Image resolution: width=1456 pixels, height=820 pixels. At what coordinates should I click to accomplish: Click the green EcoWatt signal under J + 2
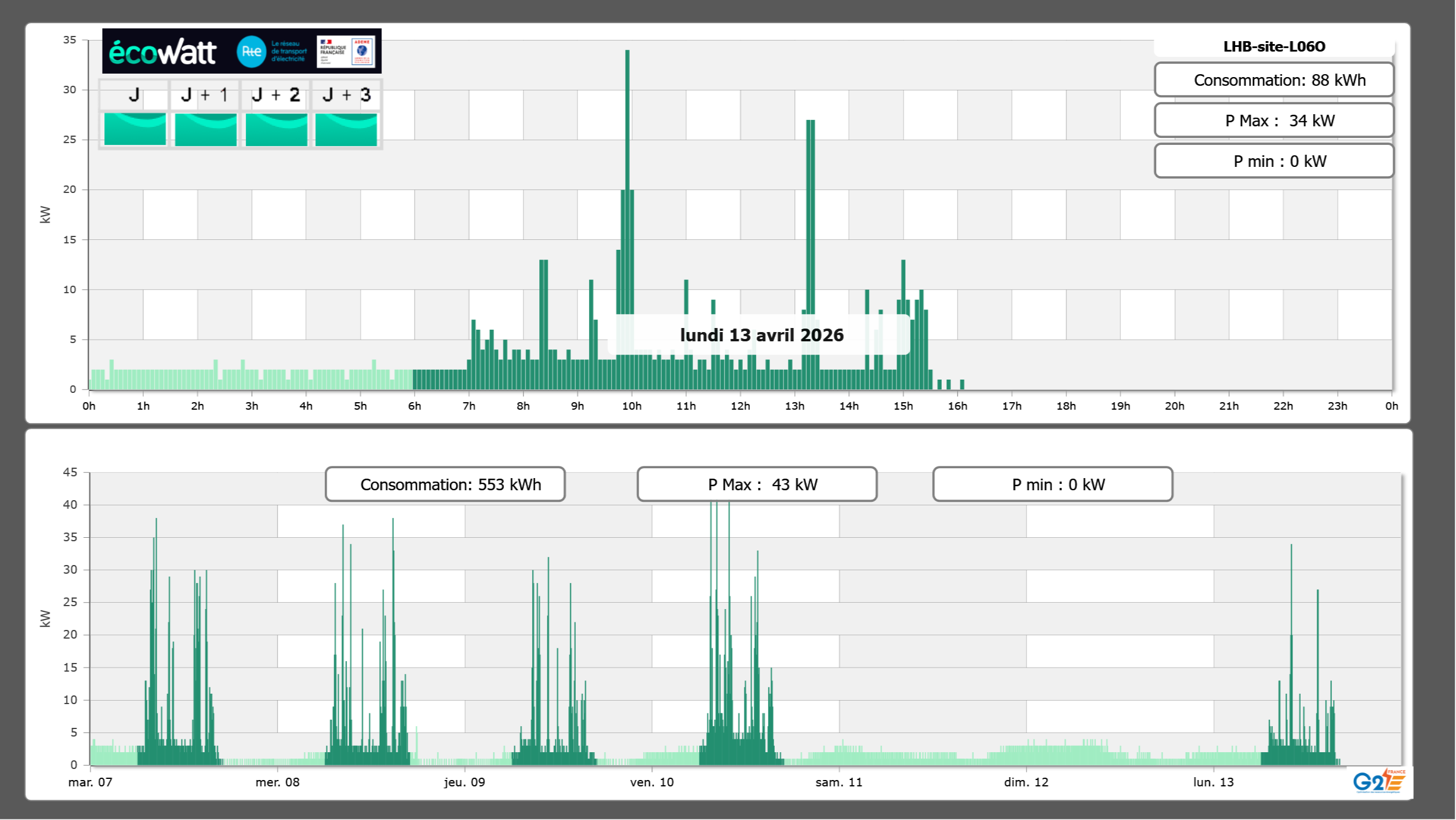(276, 129)
